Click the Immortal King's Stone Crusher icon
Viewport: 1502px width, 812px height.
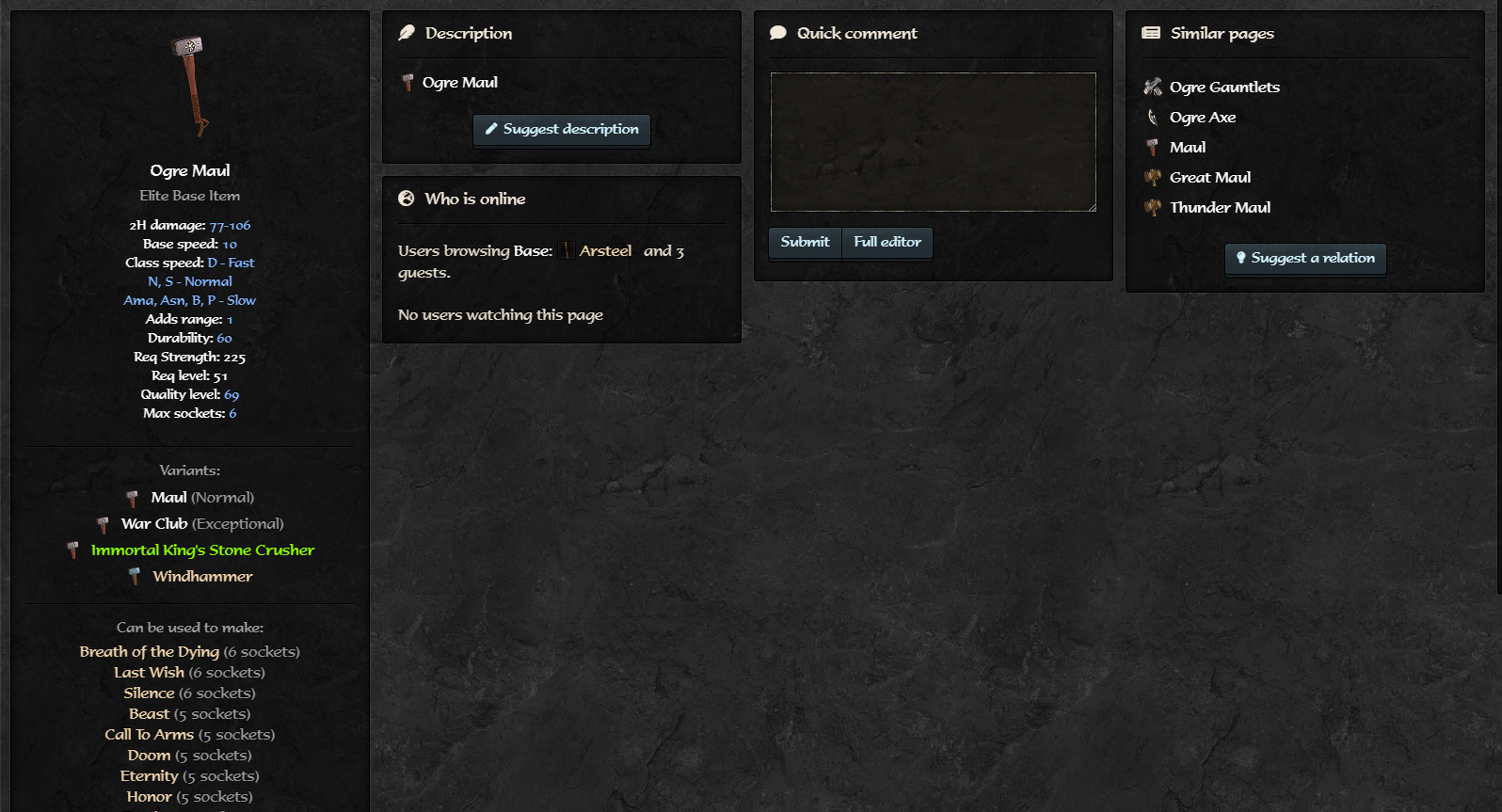[73, 550]
